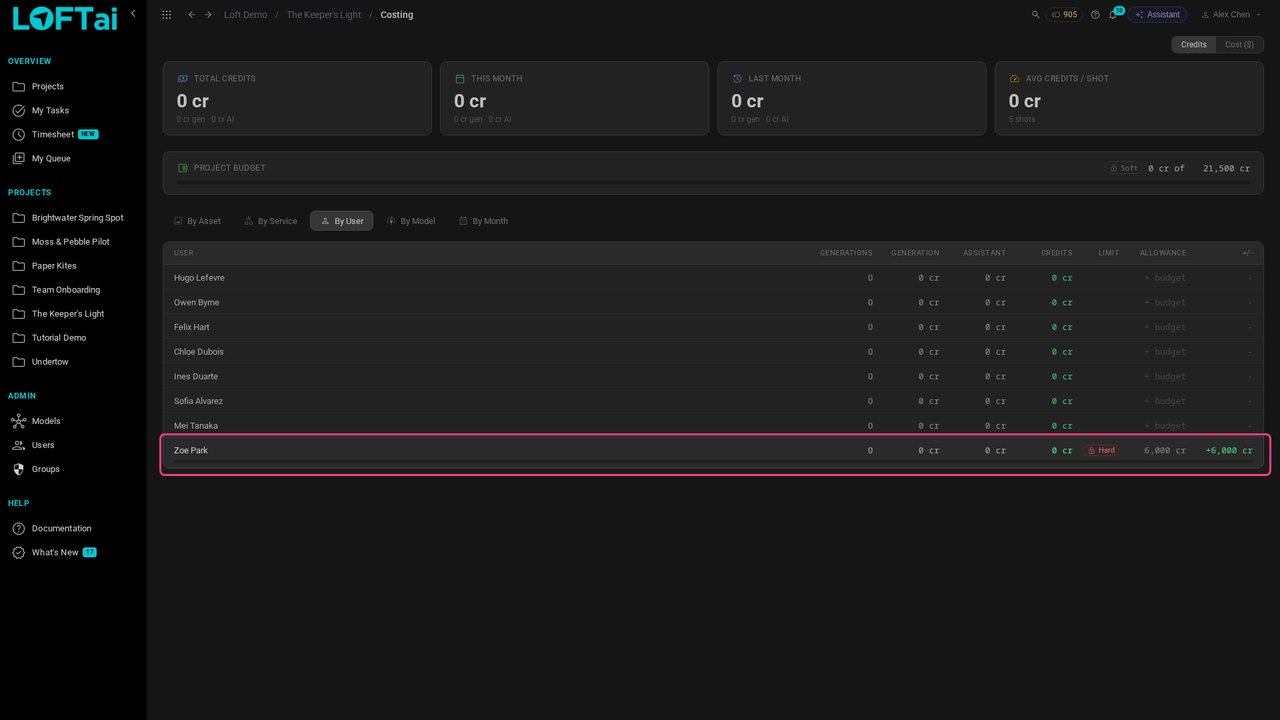1280x720 pixels.
Task: Open the help question mark icon in header
Action: click(x=1095, y=15)
